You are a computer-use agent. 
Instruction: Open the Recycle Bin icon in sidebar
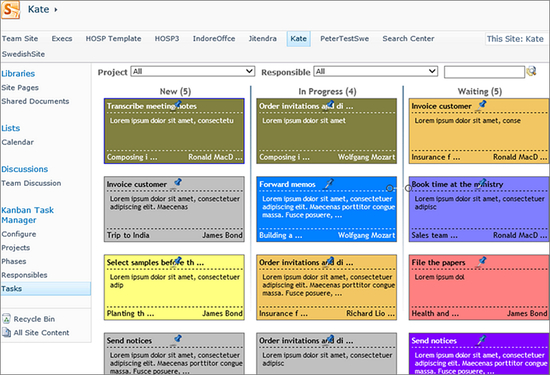pyautogui.click(x=6, y=319)
